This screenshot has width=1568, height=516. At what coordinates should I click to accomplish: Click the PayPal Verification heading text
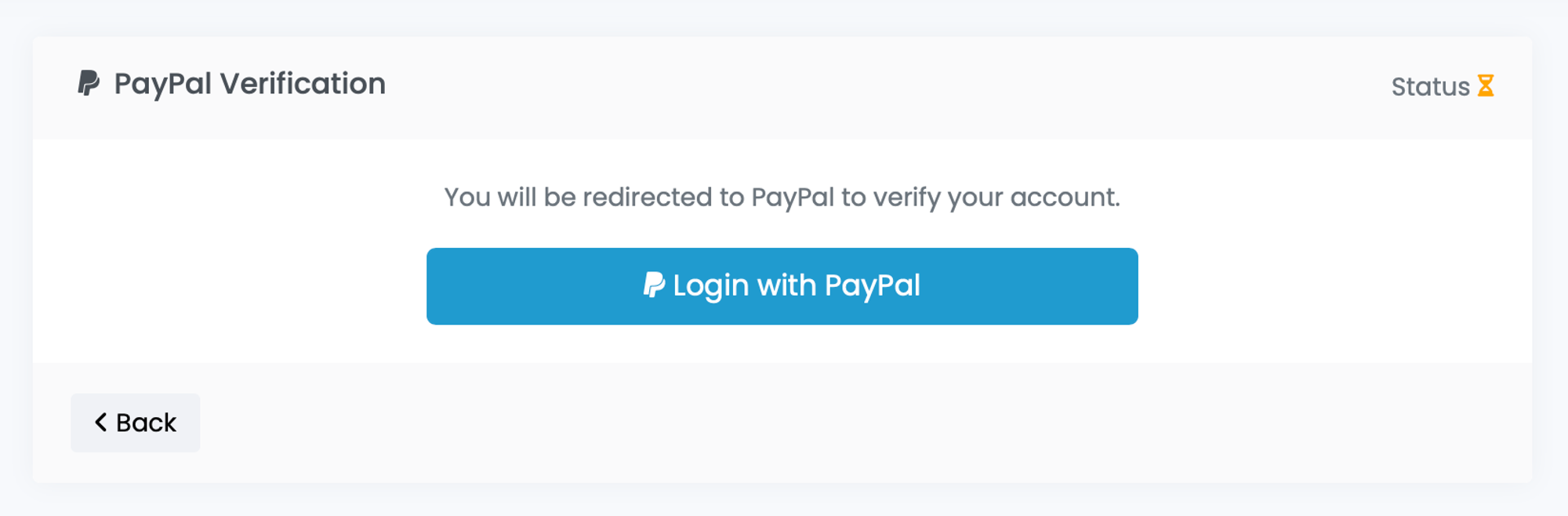tap(249, 84)
